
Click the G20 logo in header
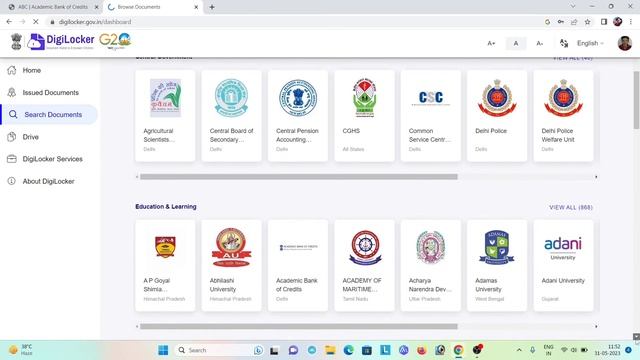[115, 41]
